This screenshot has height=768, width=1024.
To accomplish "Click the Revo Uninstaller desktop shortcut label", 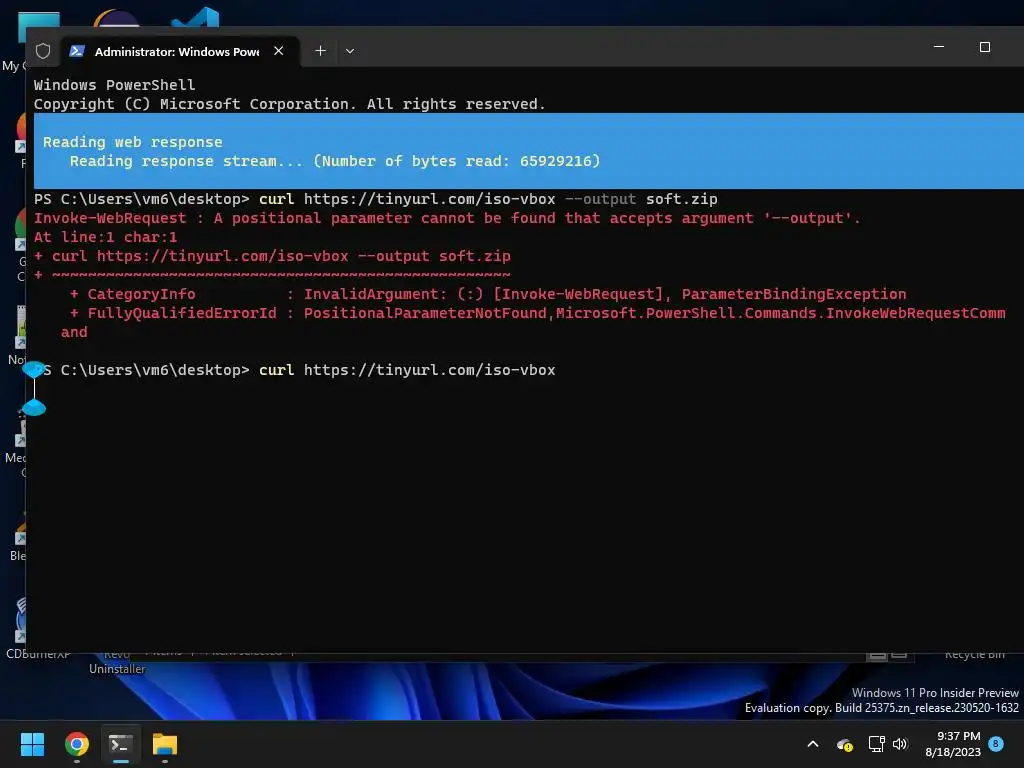I will click(117, 662).
